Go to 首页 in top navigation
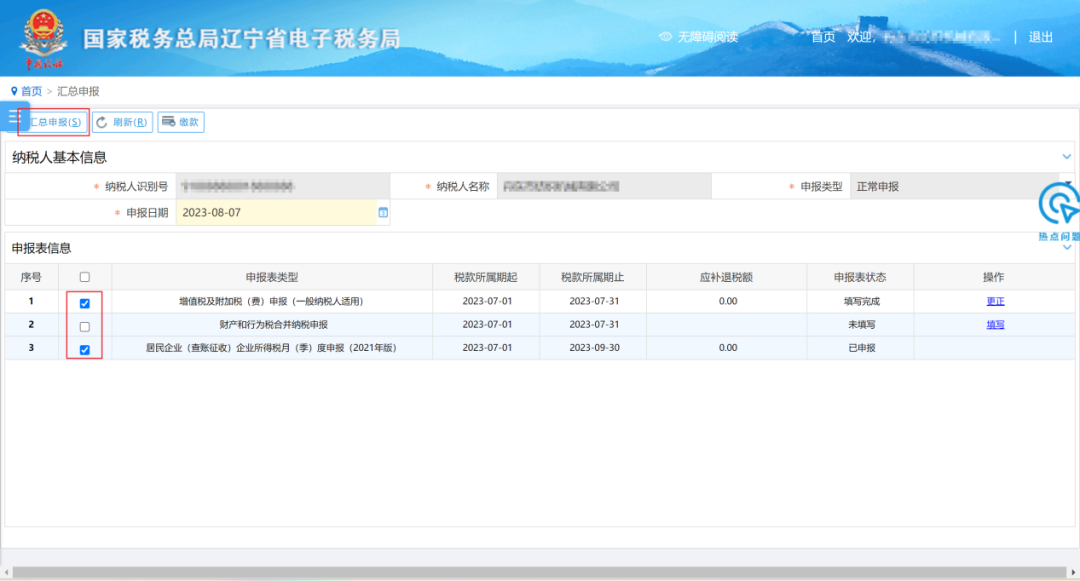Image resolution: width=1080 pixels, height=581 pixels. (x=822, y=37)
